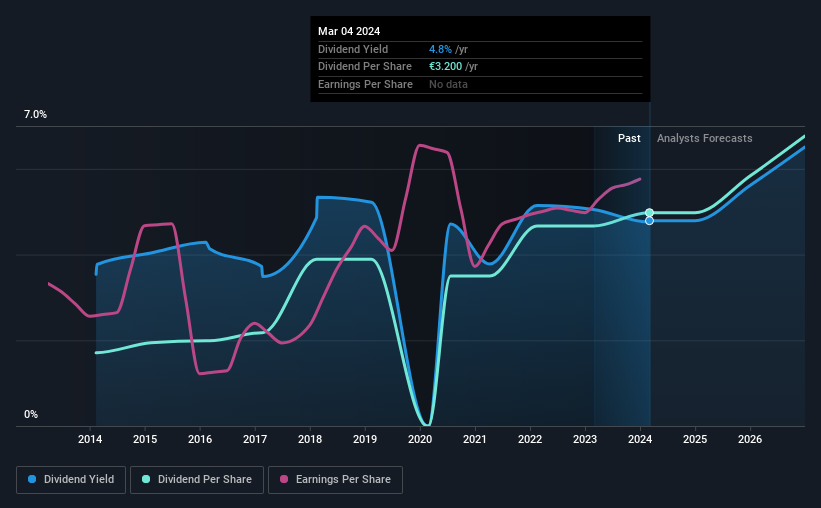The image size is (821, 508).
Task: Click the Mar 04 2024 tooltip date
Action: click(349, 31)
